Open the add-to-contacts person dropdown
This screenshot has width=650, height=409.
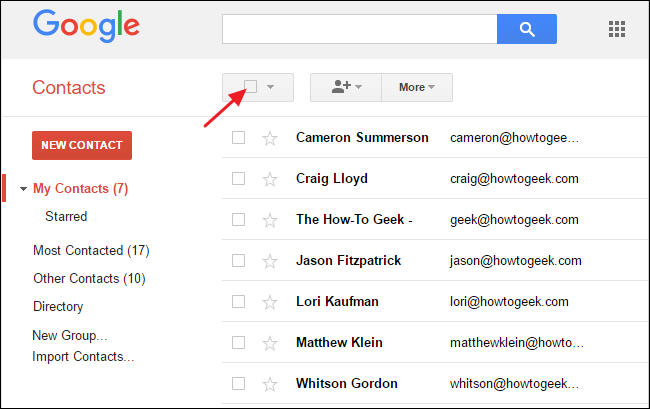pyautogui.click(x=345, y=88)
